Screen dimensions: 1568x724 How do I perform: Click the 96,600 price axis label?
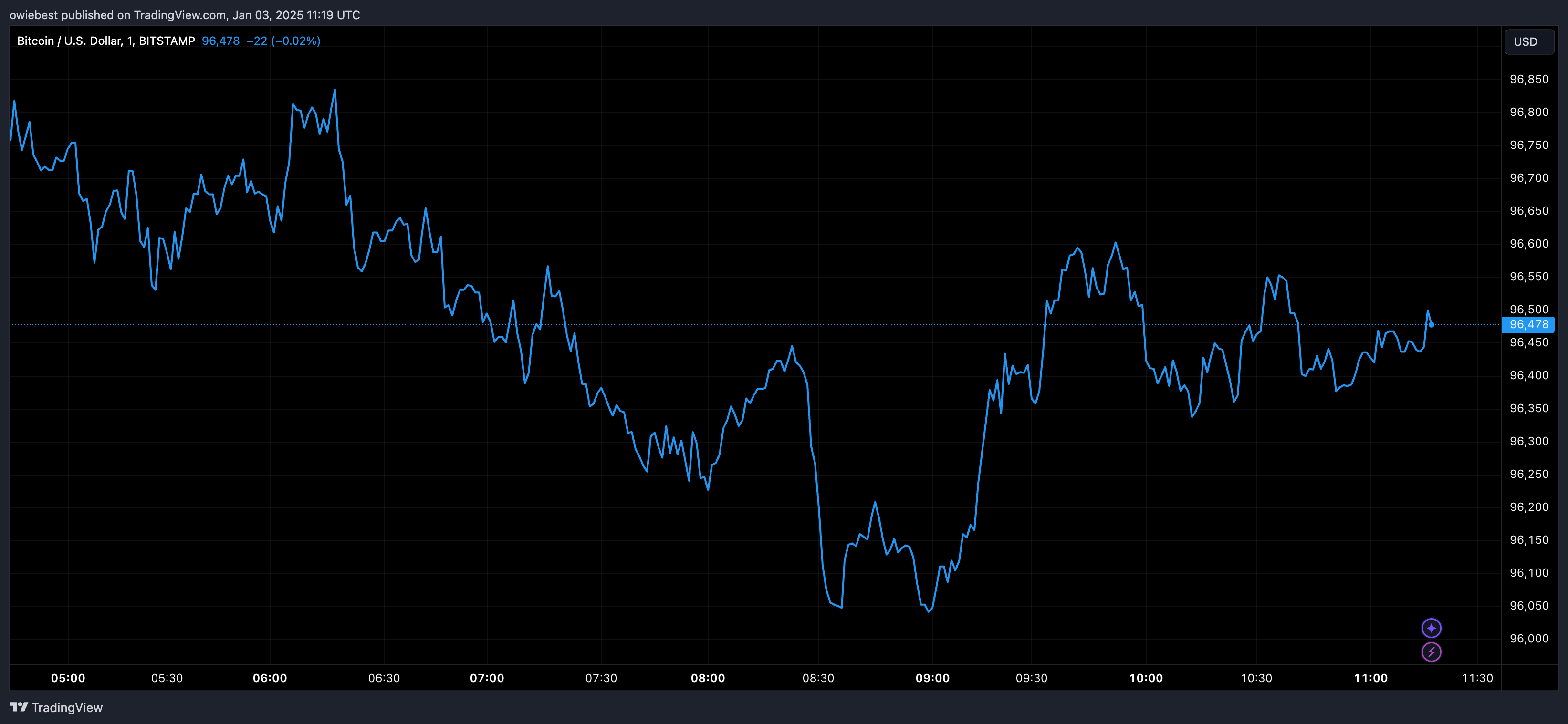(x=1529, y=243)
